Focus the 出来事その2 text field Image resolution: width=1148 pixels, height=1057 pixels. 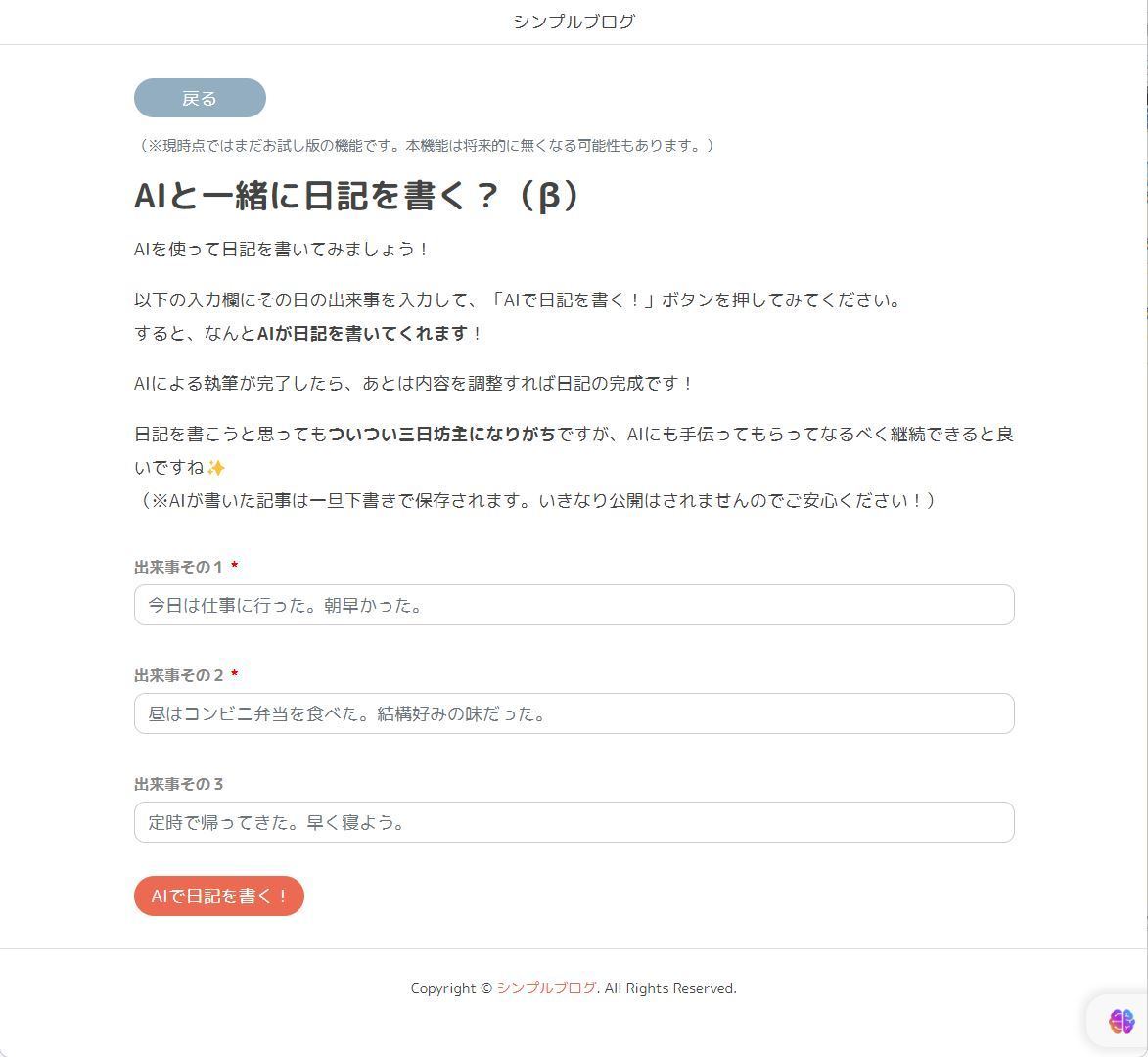click(574, 712)
